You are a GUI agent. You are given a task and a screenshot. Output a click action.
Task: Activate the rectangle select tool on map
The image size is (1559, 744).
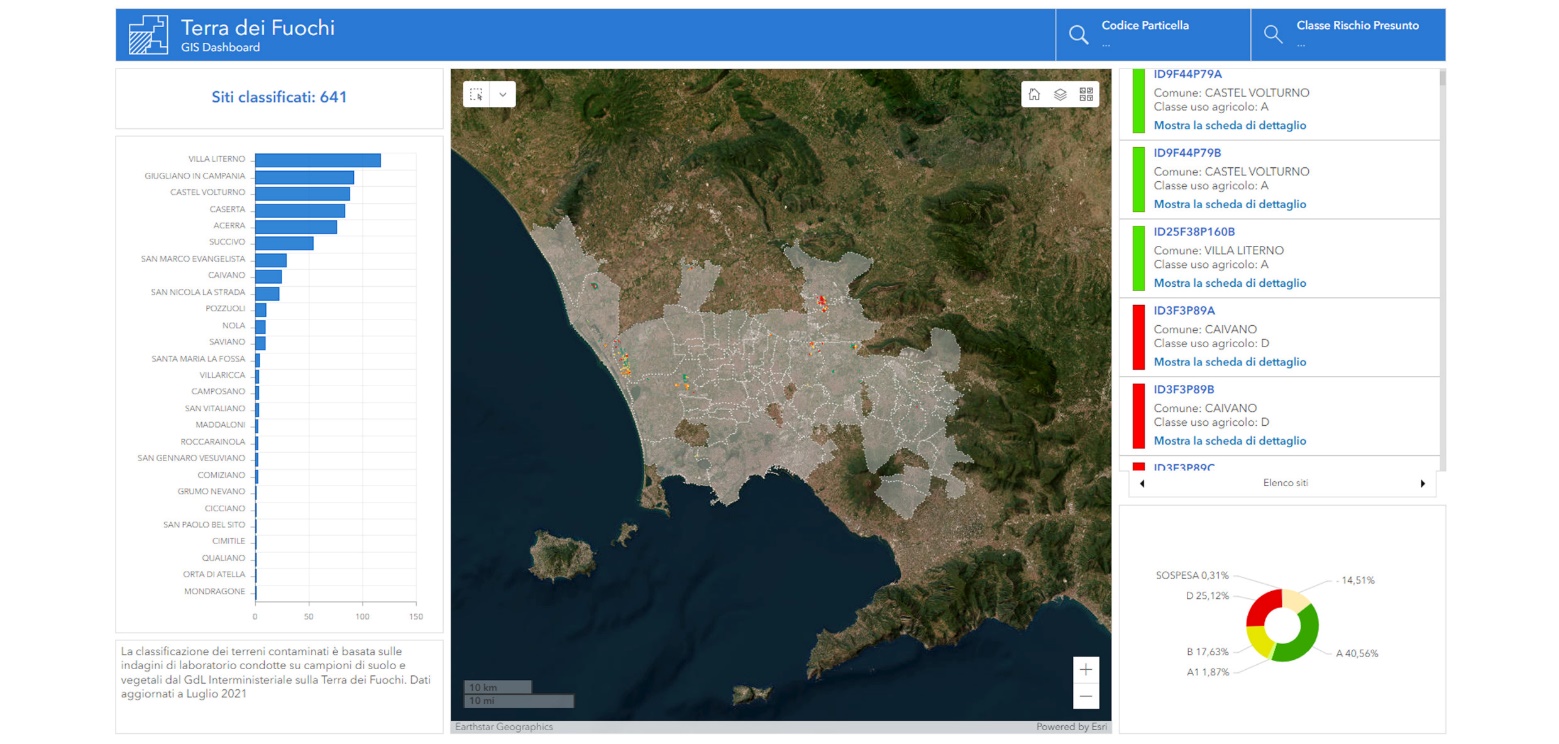[477, 94]
